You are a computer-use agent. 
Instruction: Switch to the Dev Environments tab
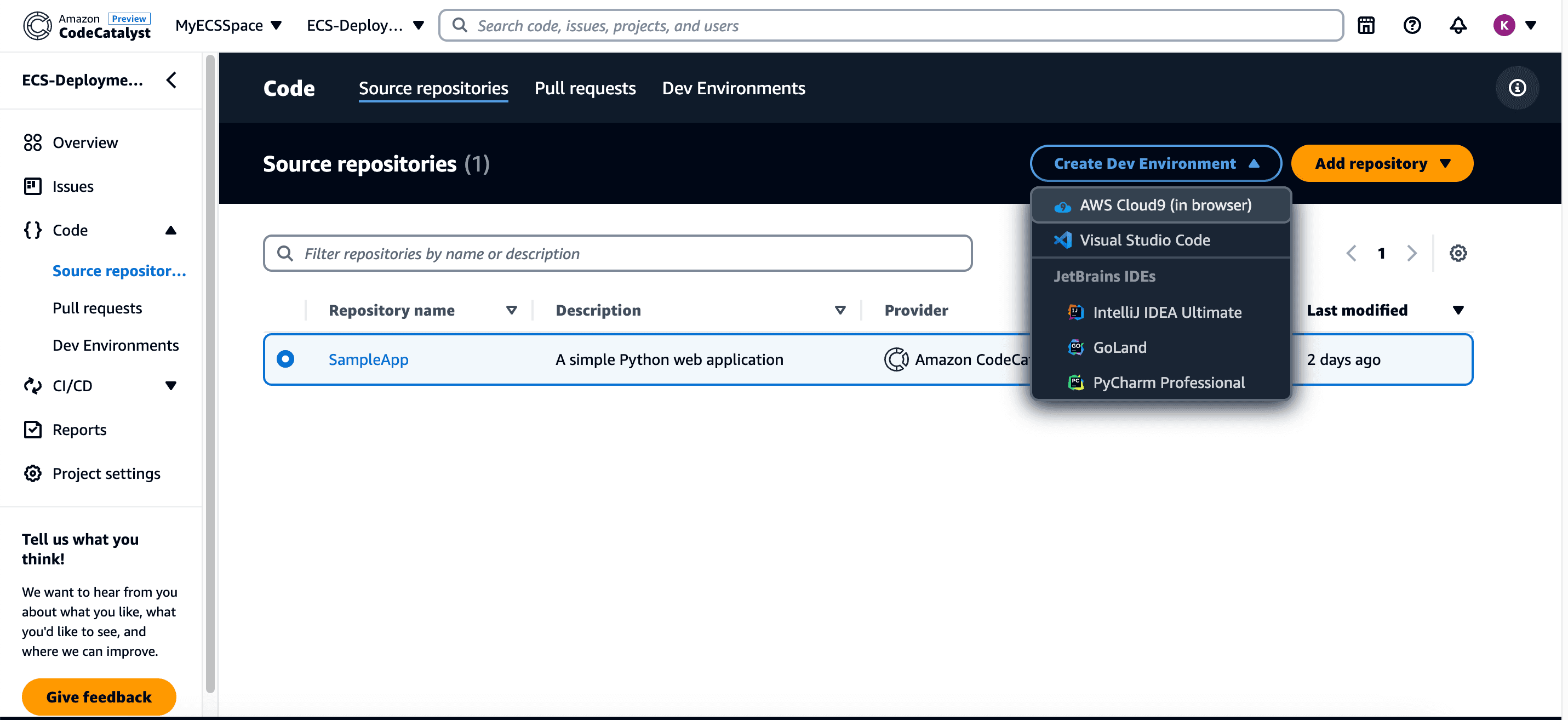[x=734, y=88]
